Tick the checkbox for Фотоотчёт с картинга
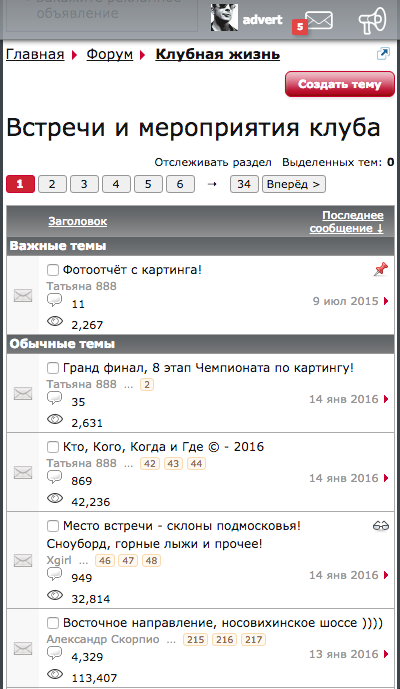 point(53,270)
